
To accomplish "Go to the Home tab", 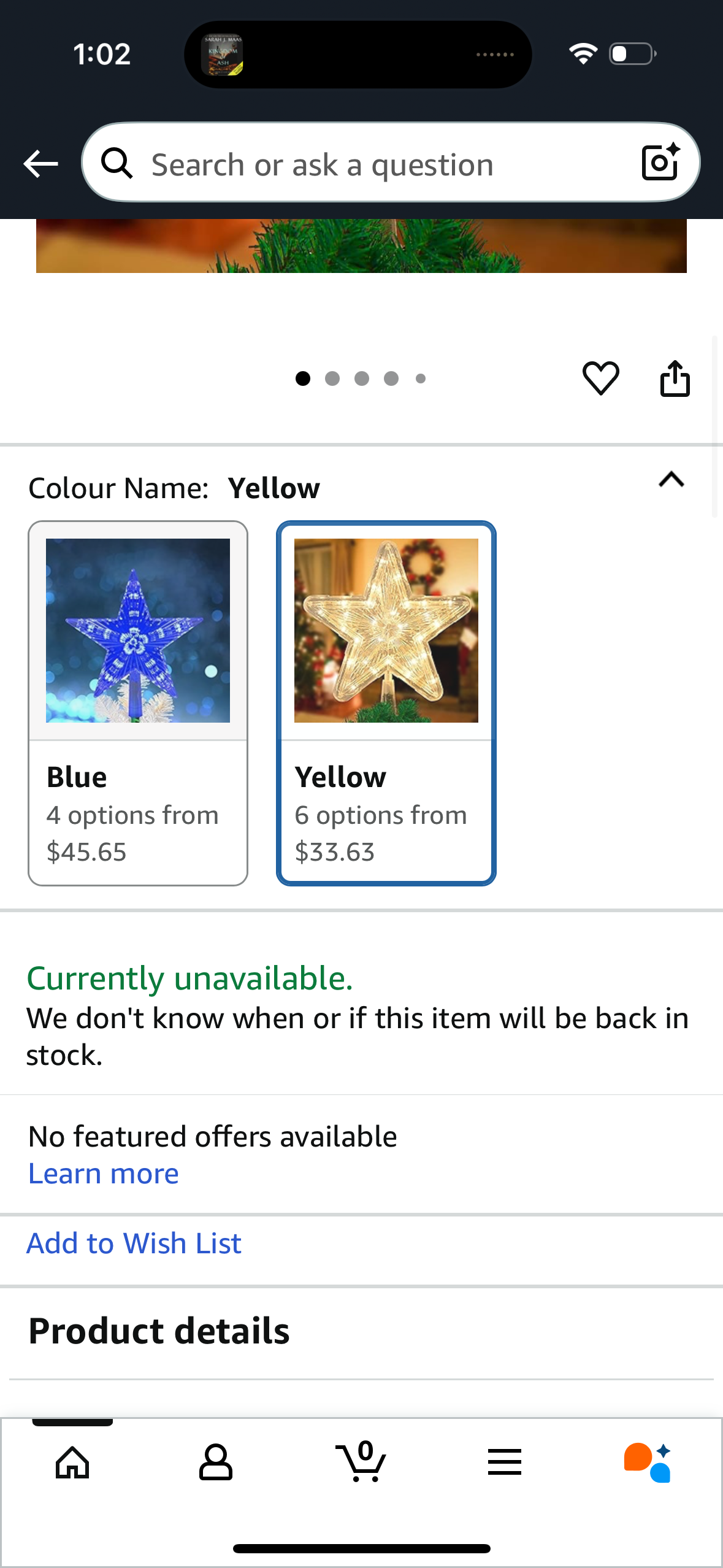I will (x=72, y=1462).
